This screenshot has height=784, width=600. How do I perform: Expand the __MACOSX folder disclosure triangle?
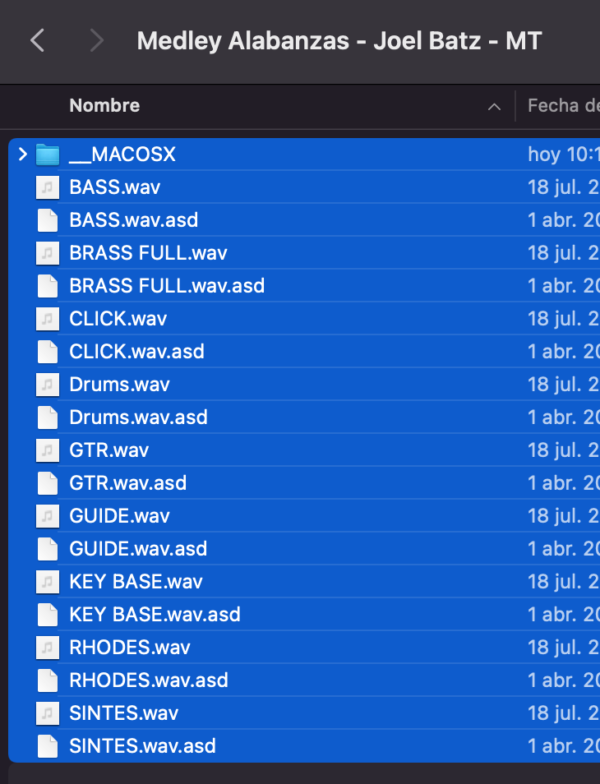click(x=22, y=155)
